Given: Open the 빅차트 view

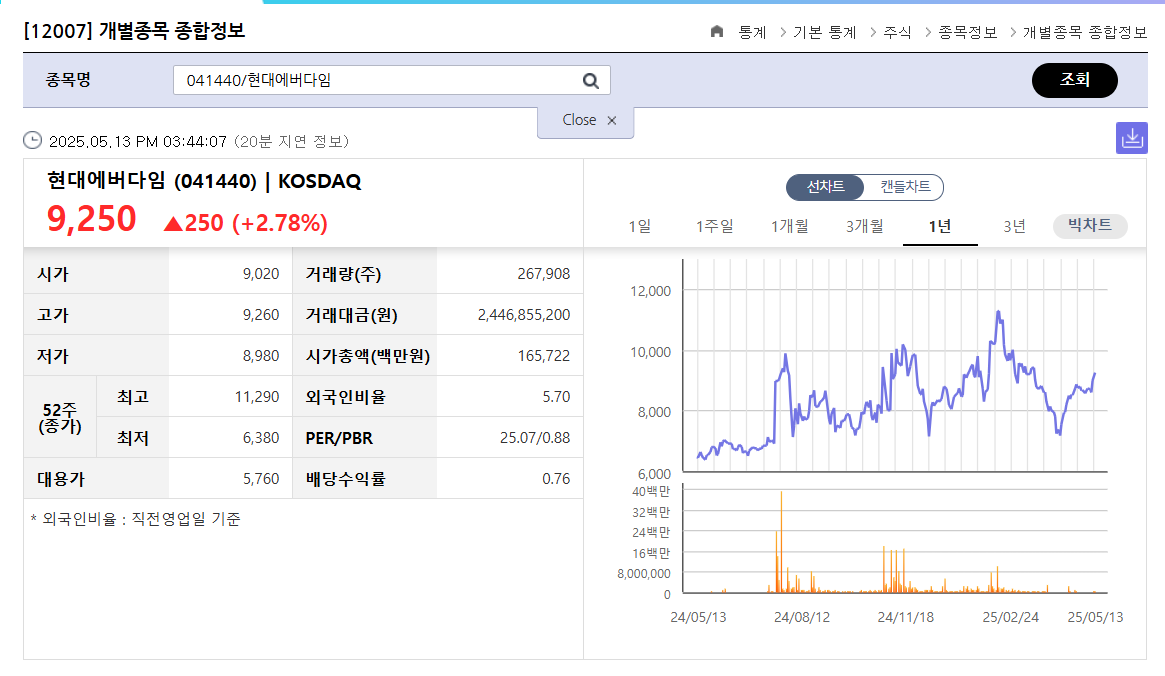Looking at the screenshot, I should tap(1089, 225).
